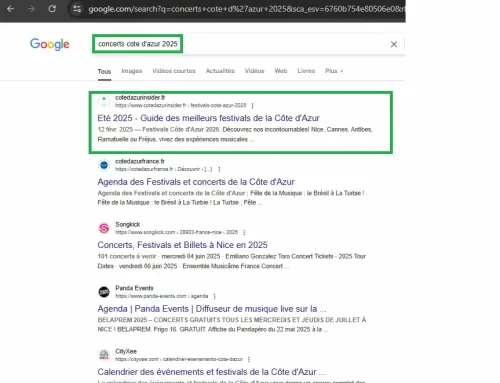
Task: Open site information icon in address bar
Action: (x=77, y=9)
